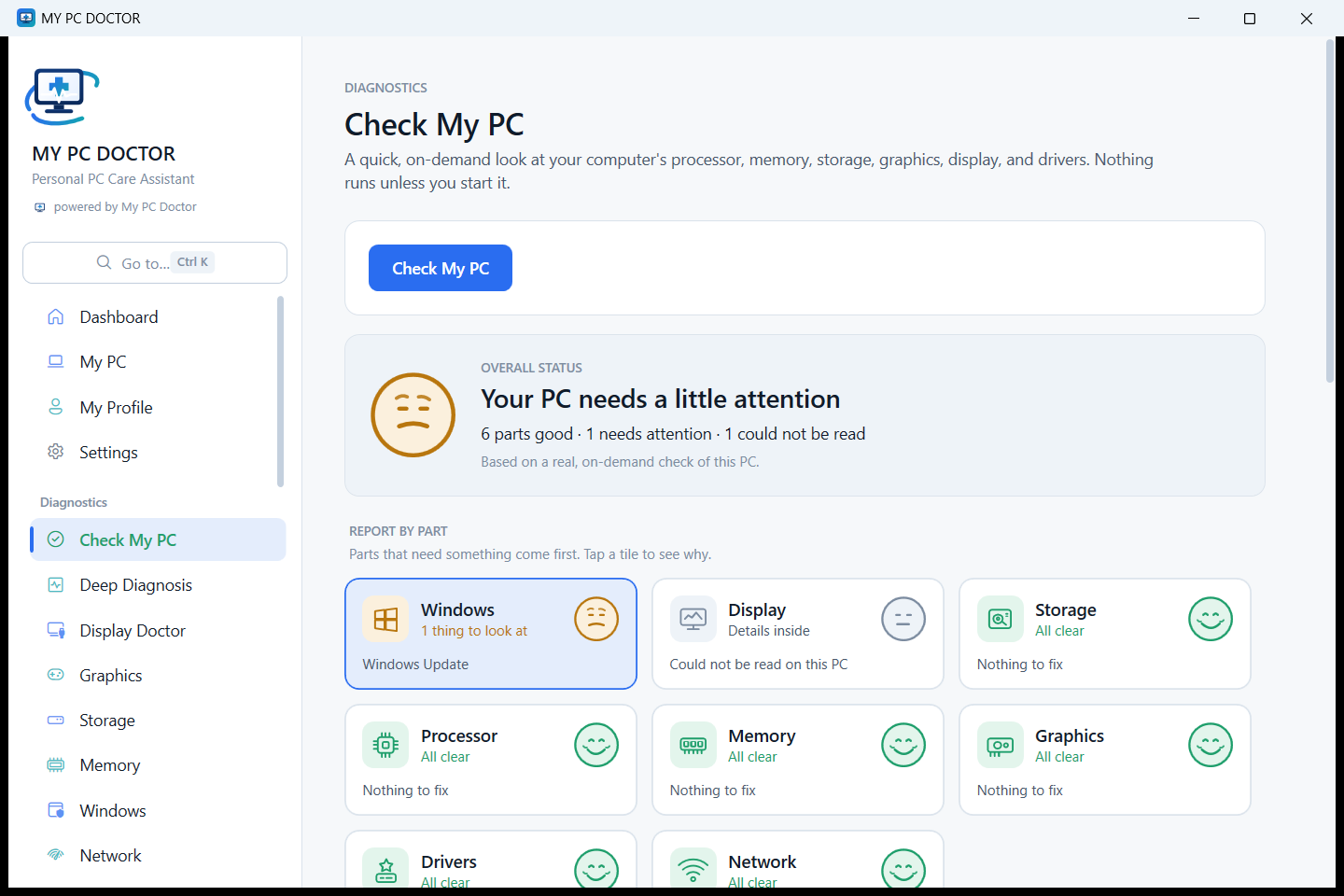Open the Graphics report tile

[1105, 760]
